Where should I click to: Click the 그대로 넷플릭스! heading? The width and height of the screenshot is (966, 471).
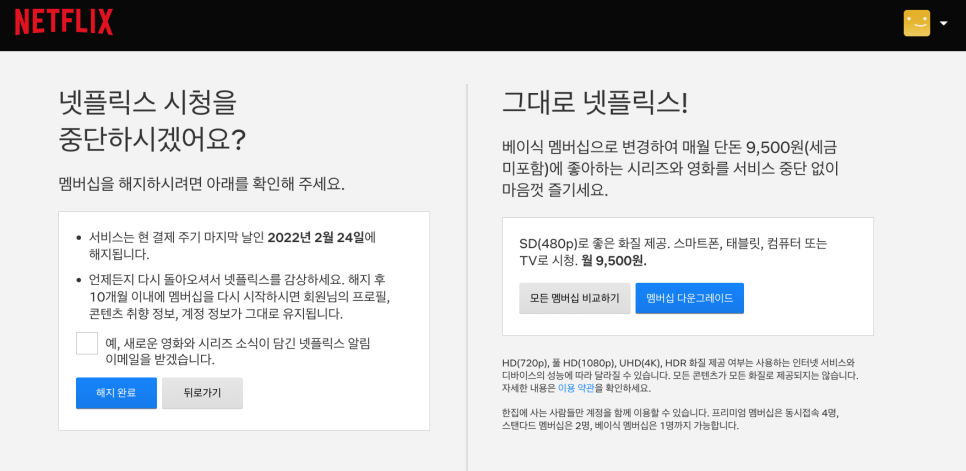595,103
